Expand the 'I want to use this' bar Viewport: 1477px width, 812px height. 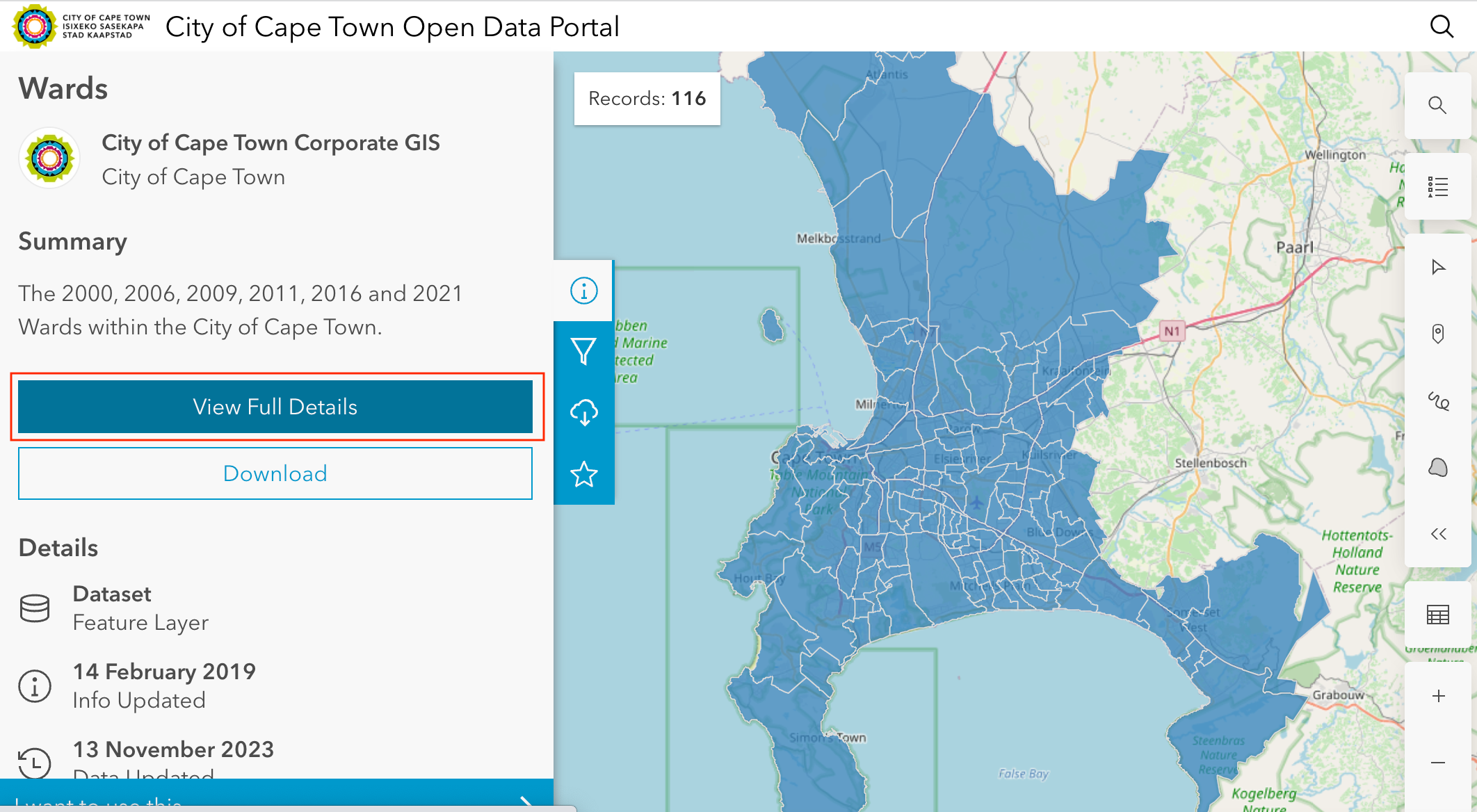click(277, 797)
